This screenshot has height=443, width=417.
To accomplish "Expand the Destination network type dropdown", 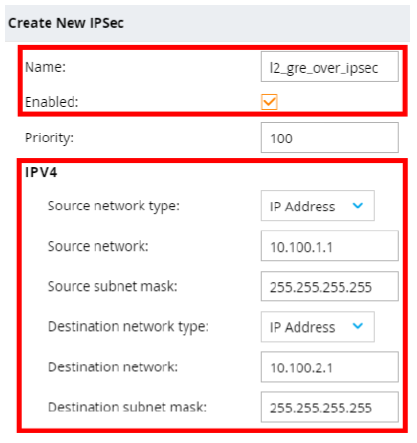I will pyautogui.click(x=318, y=327).
